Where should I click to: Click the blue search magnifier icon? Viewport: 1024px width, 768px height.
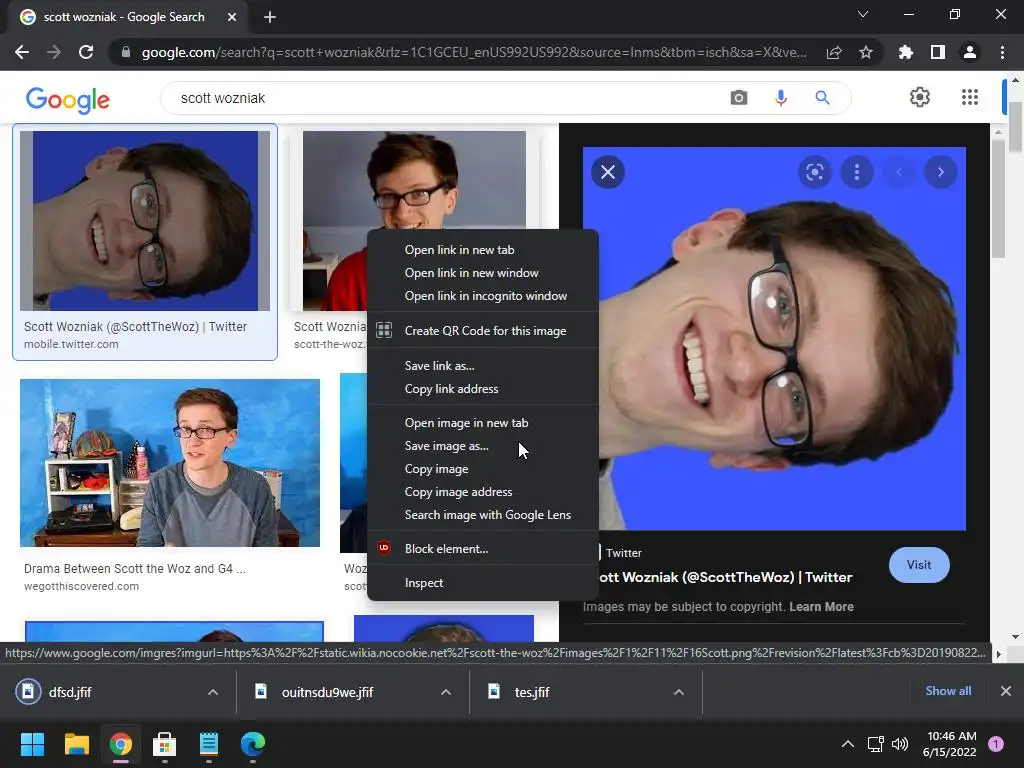point(822,98)
